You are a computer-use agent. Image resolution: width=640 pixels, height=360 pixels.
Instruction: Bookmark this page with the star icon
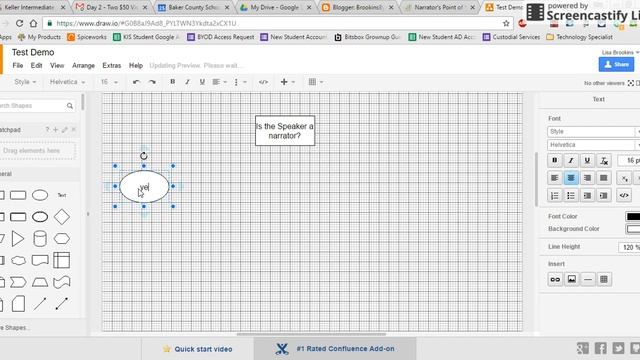506,23
